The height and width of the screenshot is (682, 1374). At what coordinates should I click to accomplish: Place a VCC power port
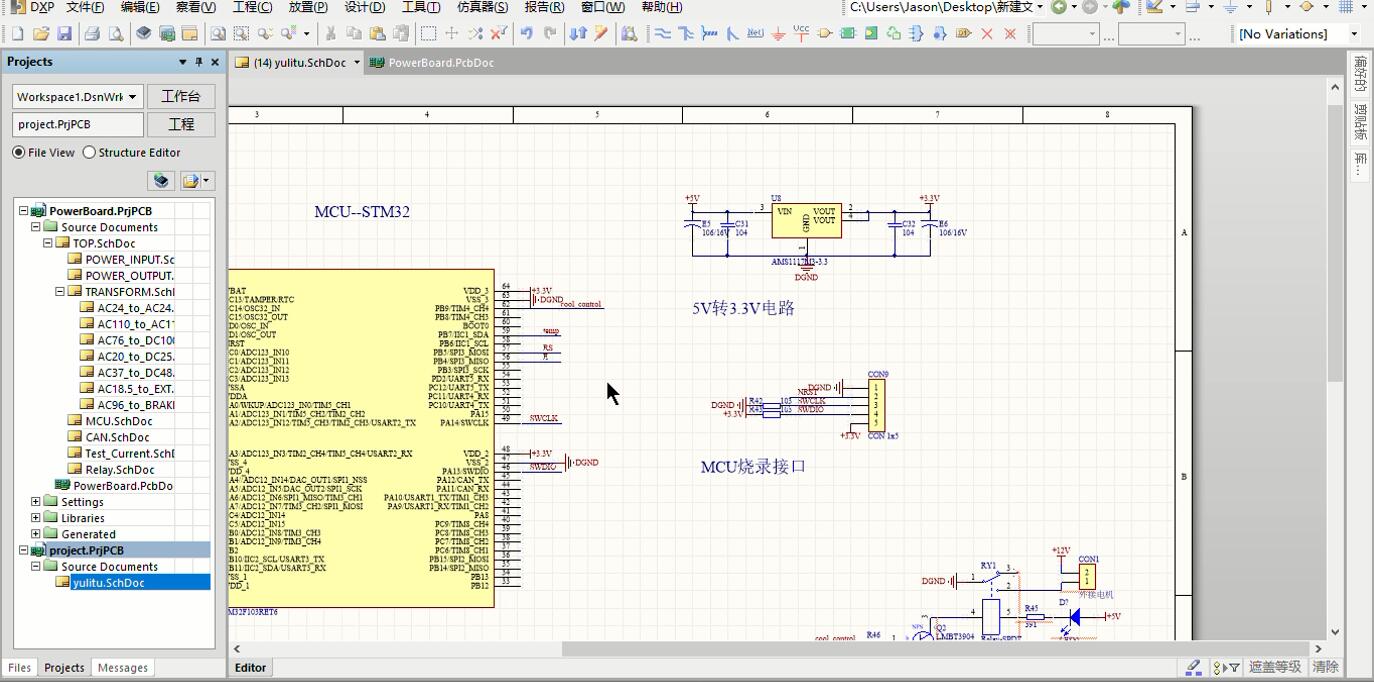coord(801,34)
